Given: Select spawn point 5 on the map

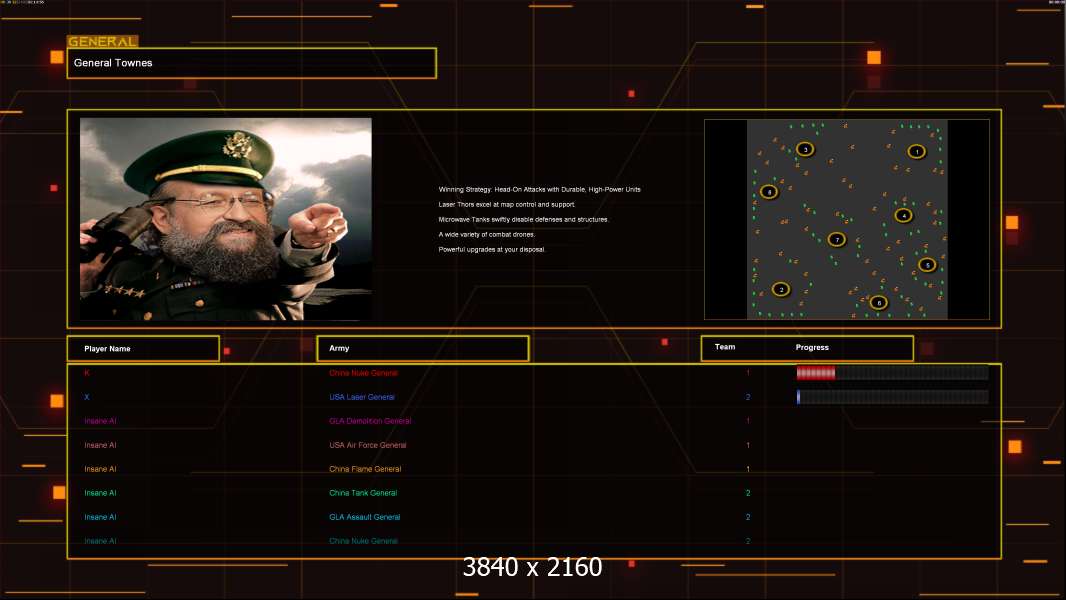Looking at the screenshot, I should 927,265.
